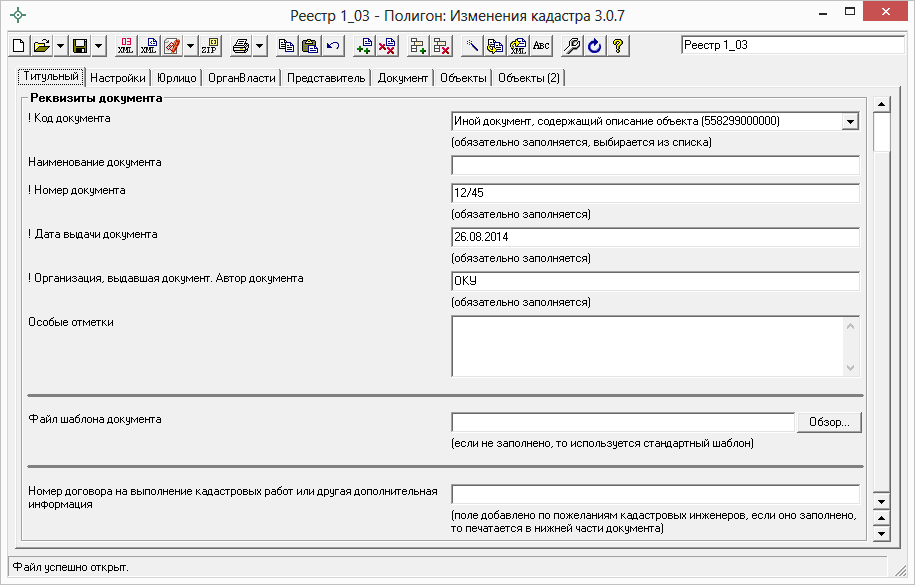
Task: Click the Save floppy disk icon
Action: coord(80,46)
